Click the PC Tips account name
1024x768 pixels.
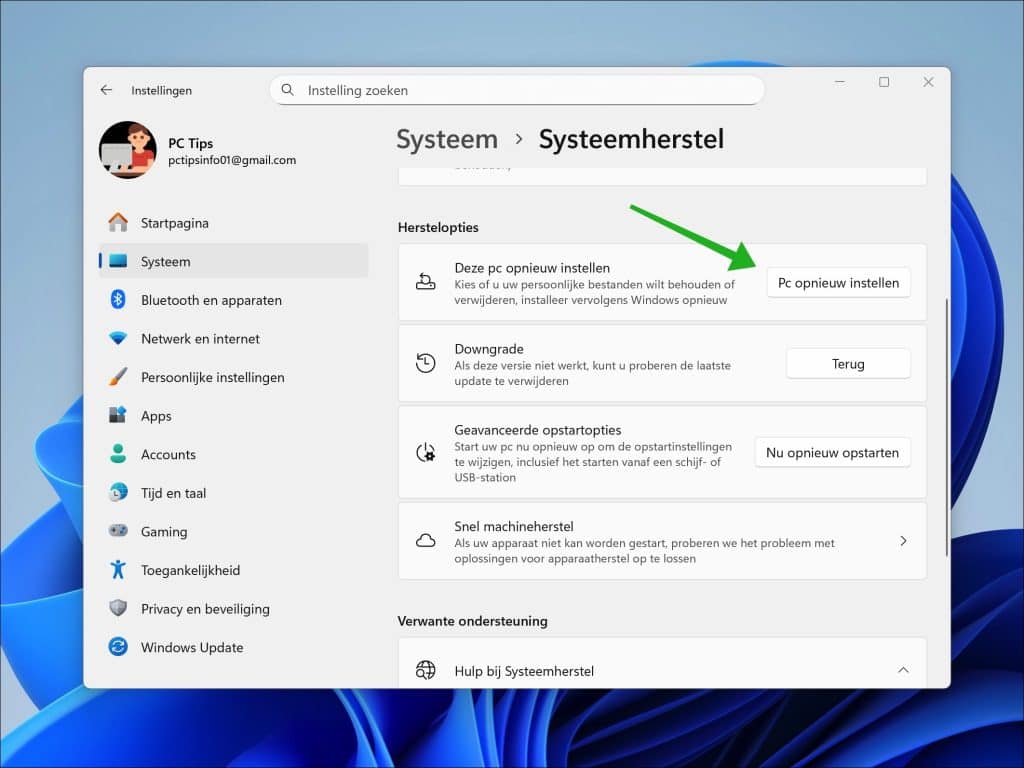coord(191,143)
